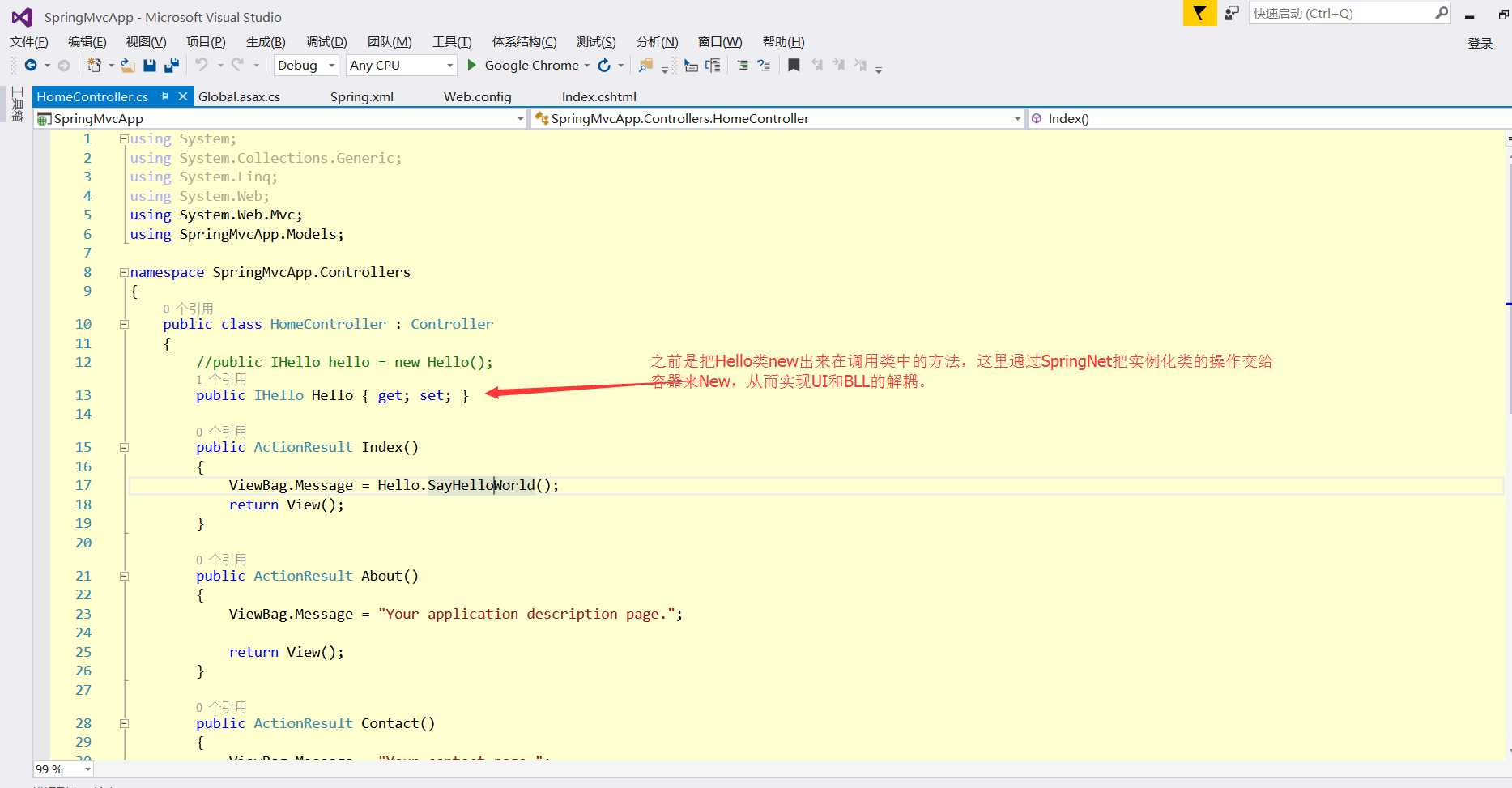Collapse the namespace SpringMvcApp.Controllers block
Image resolution: width=1512 pixels, height=788 pixels.
124,272
